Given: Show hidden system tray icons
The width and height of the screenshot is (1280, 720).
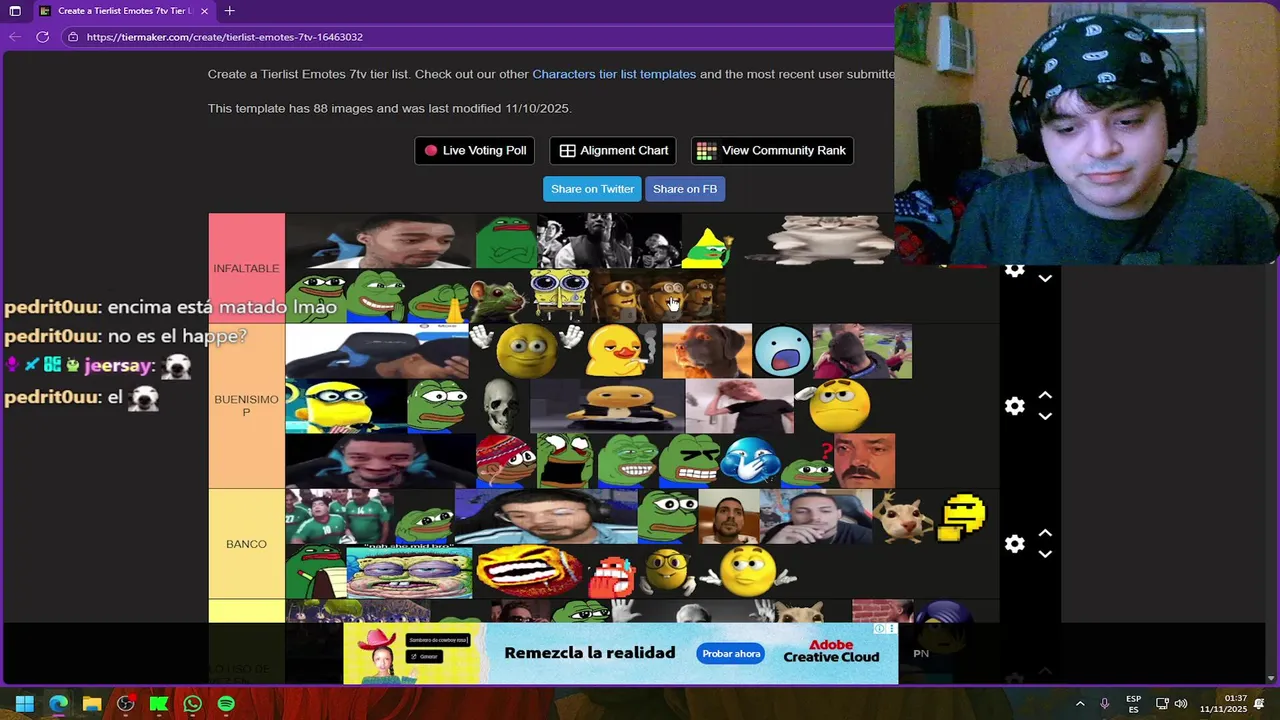Looking at the screenshot, I should [x=1080, y=704].
